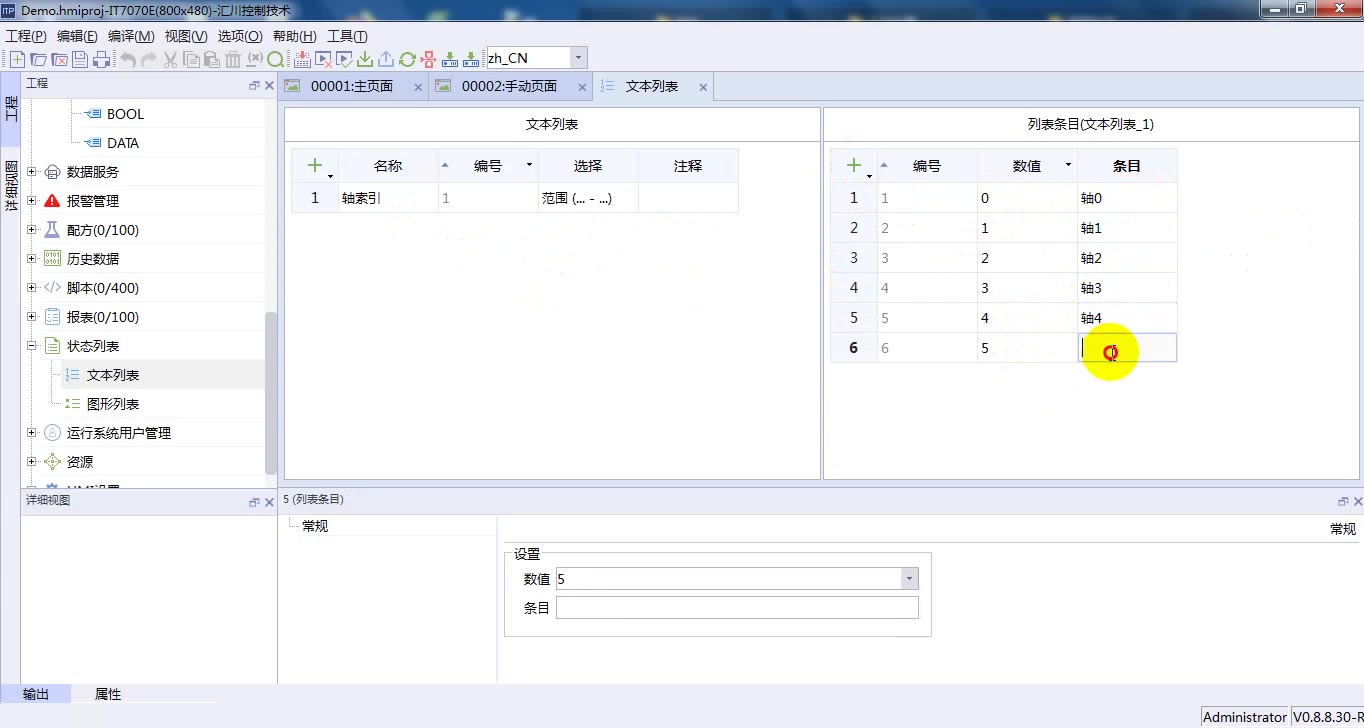
Task: Select the 图形列表 tree item
Action: coord(113,404)
